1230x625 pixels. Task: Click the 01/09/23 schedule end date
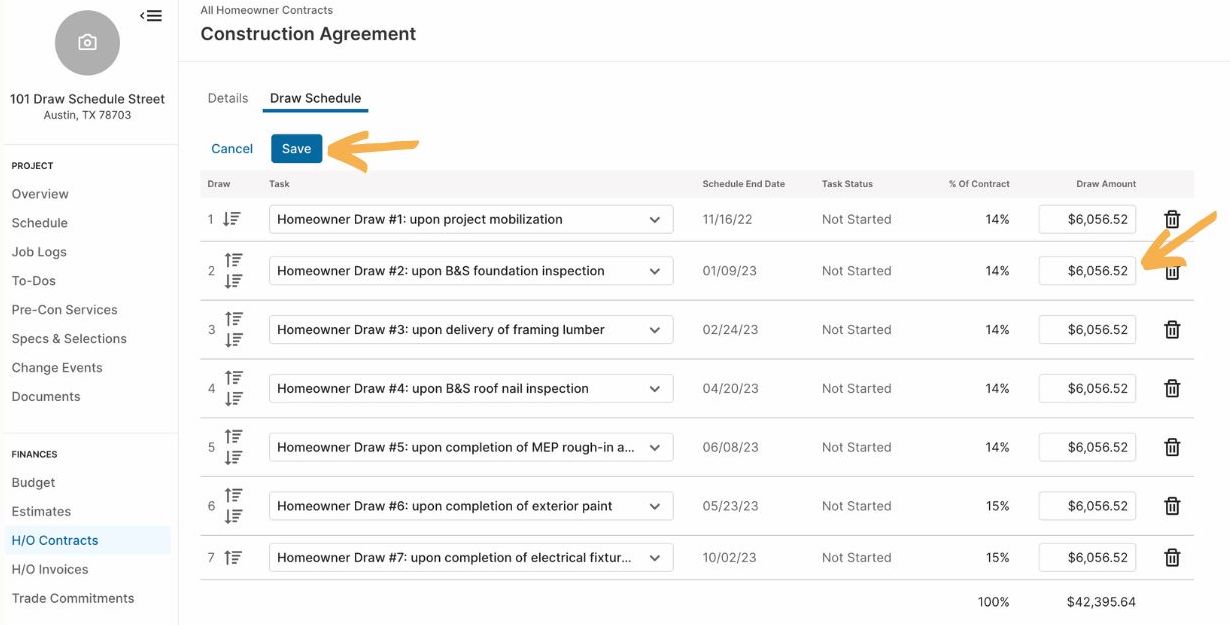(730, 271)
